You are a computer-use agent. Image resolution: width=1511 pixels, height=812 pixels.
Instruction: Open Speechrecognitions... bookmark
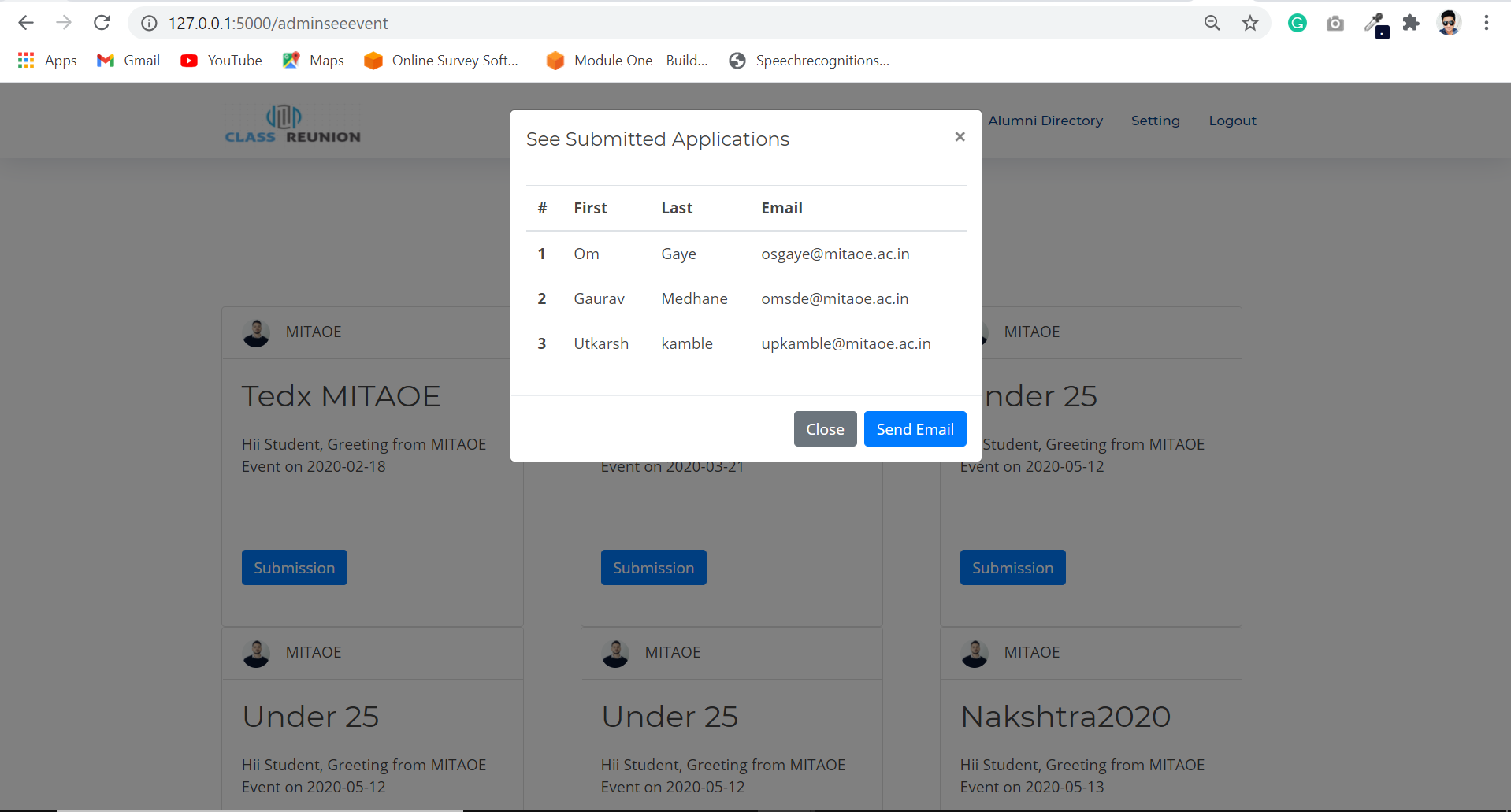click(x=809, y=61)
